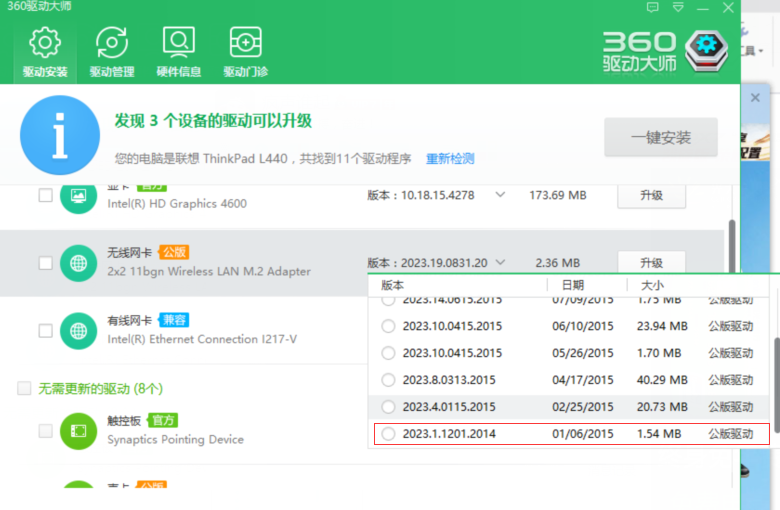
Task: Select version 2023.1.1201.2014 radio button
Action: (x=388, y=434)
